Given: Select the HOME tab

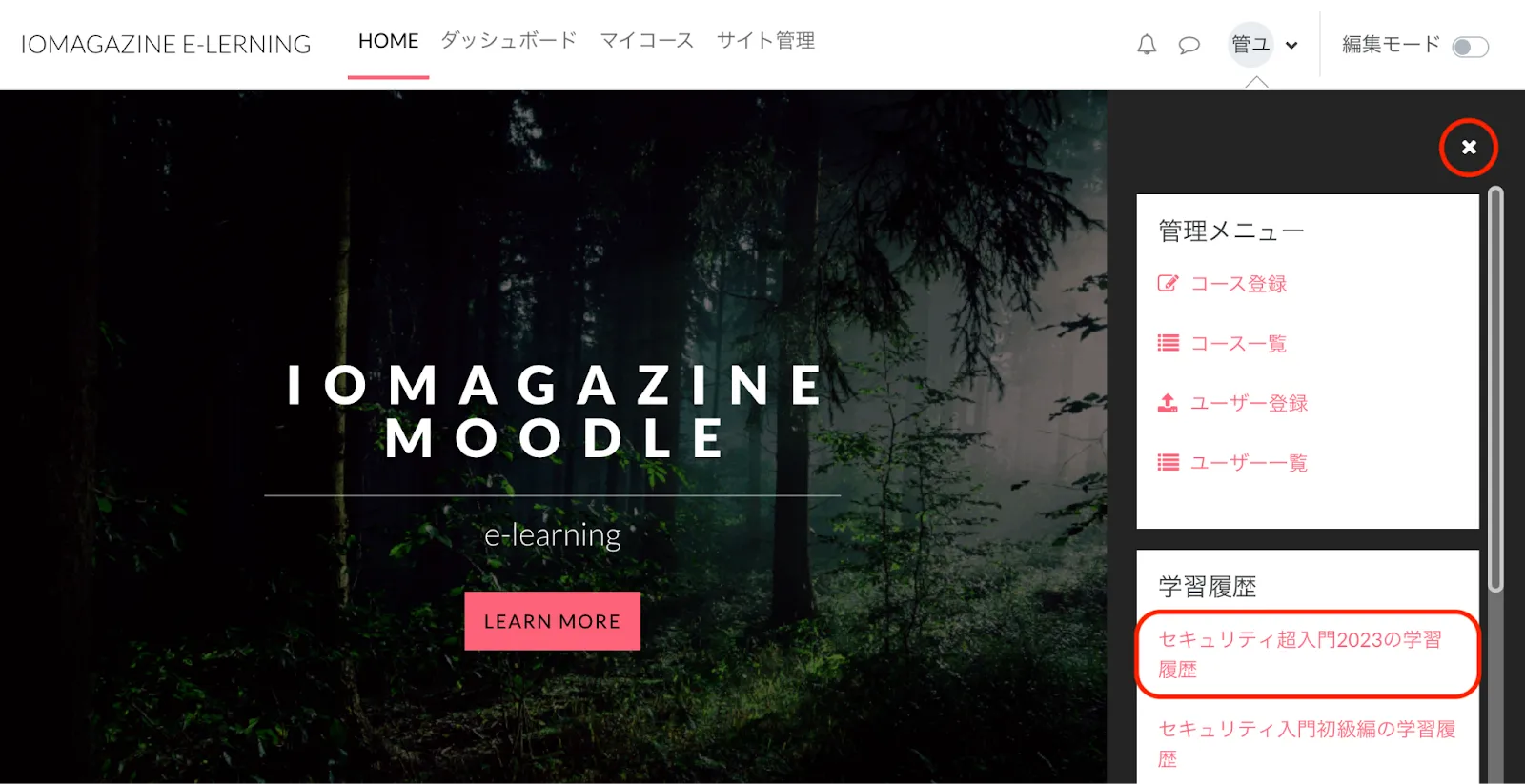Looking at the screenshot, I should tap(388, 41).
